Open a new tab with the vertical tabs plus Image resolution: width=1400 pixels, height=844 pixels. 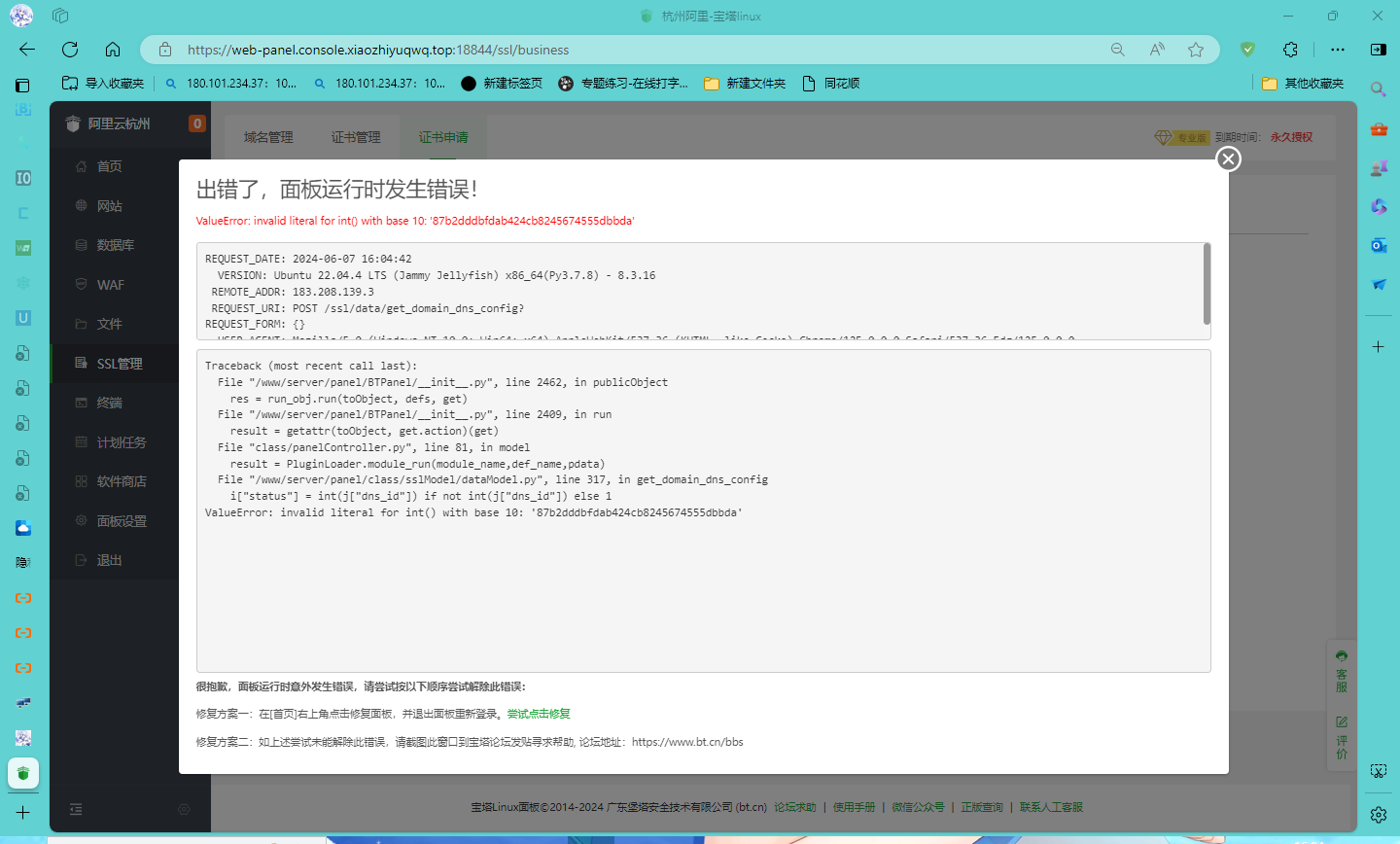(x=23, y=813)
